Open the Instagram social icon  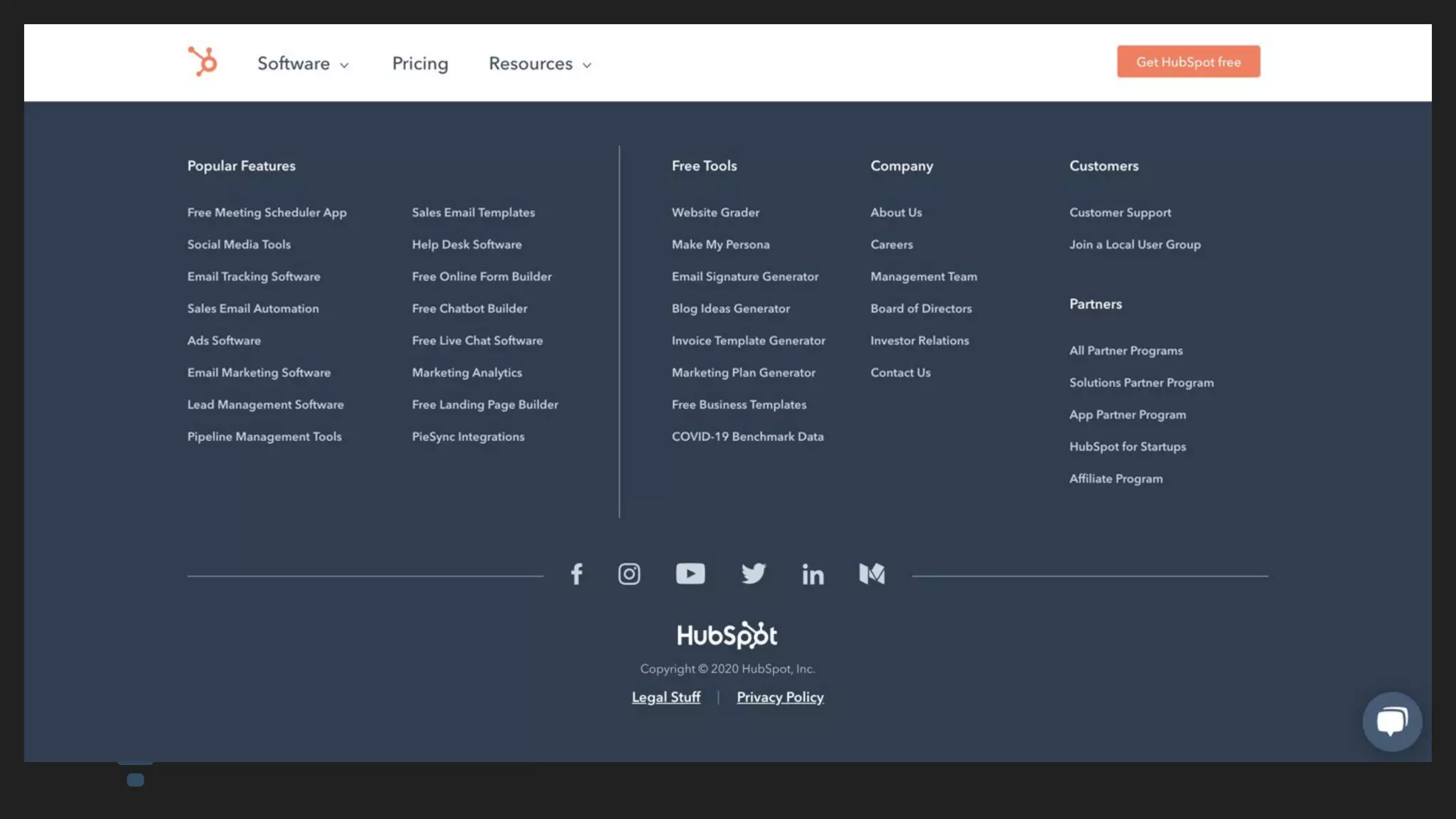pos(629,574)
